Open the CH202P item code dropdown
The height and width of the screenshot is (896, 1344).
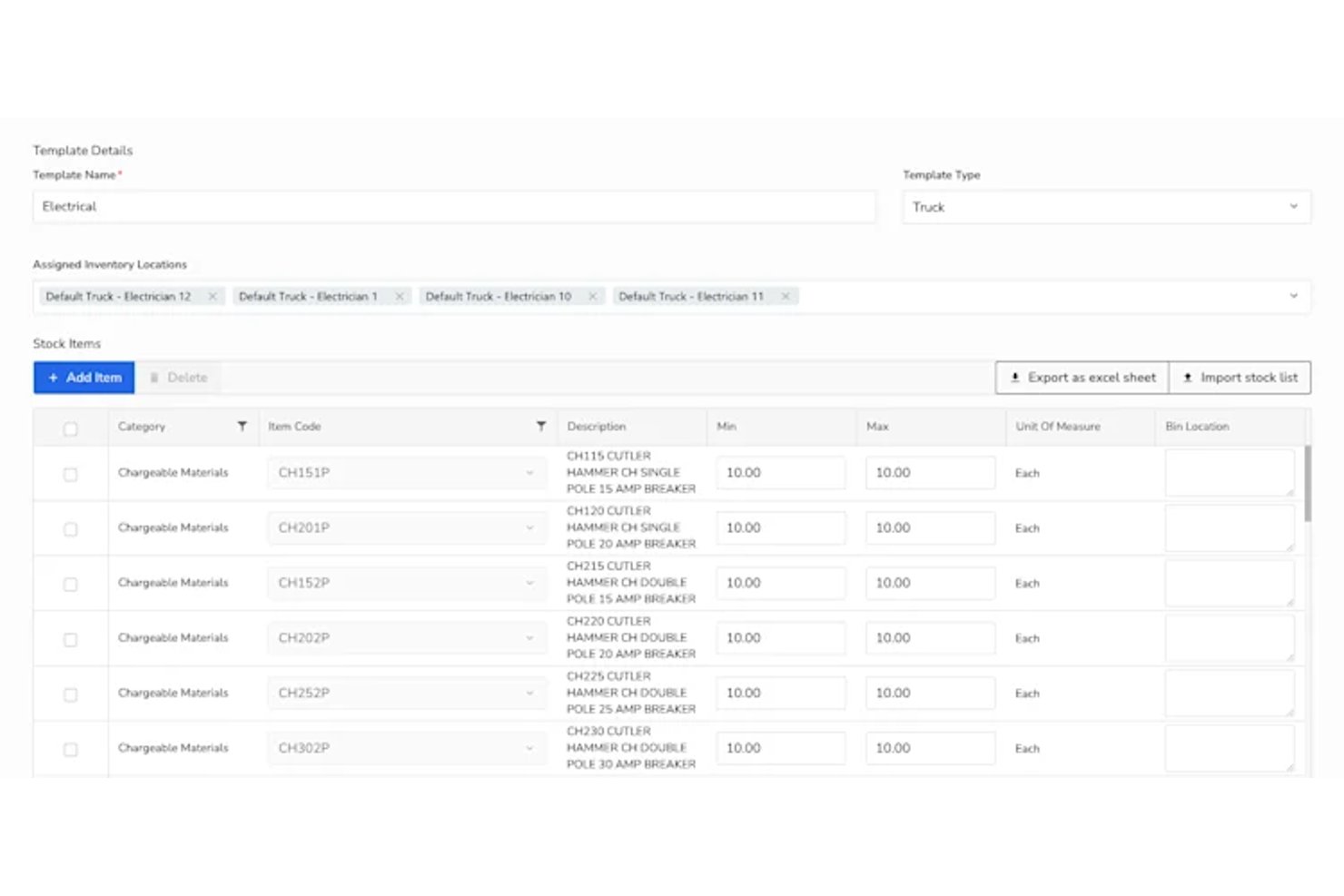click(x=408, y=638)
